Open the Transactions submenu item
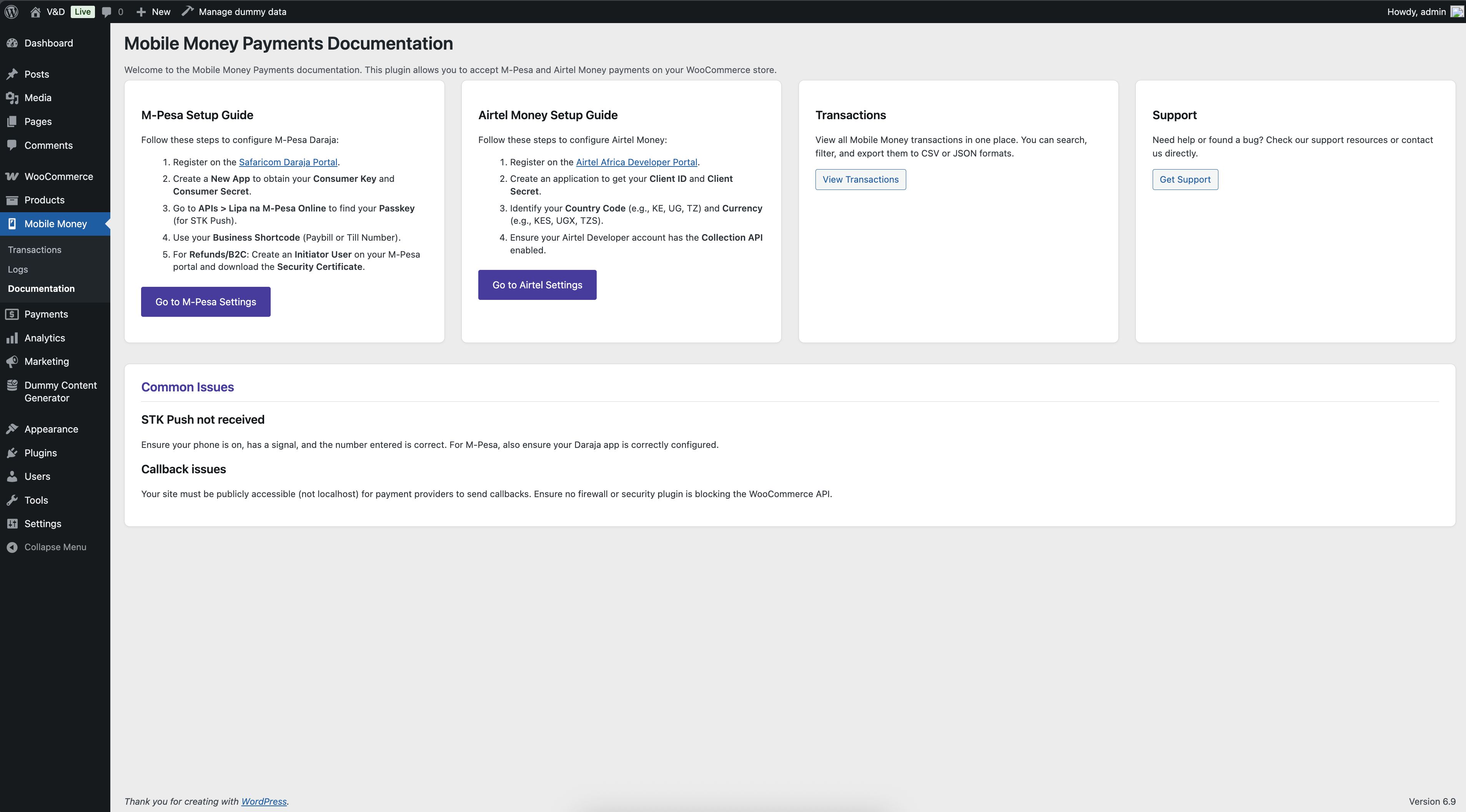This screenshot has width=1466, height=812. (x=35, y=250)
